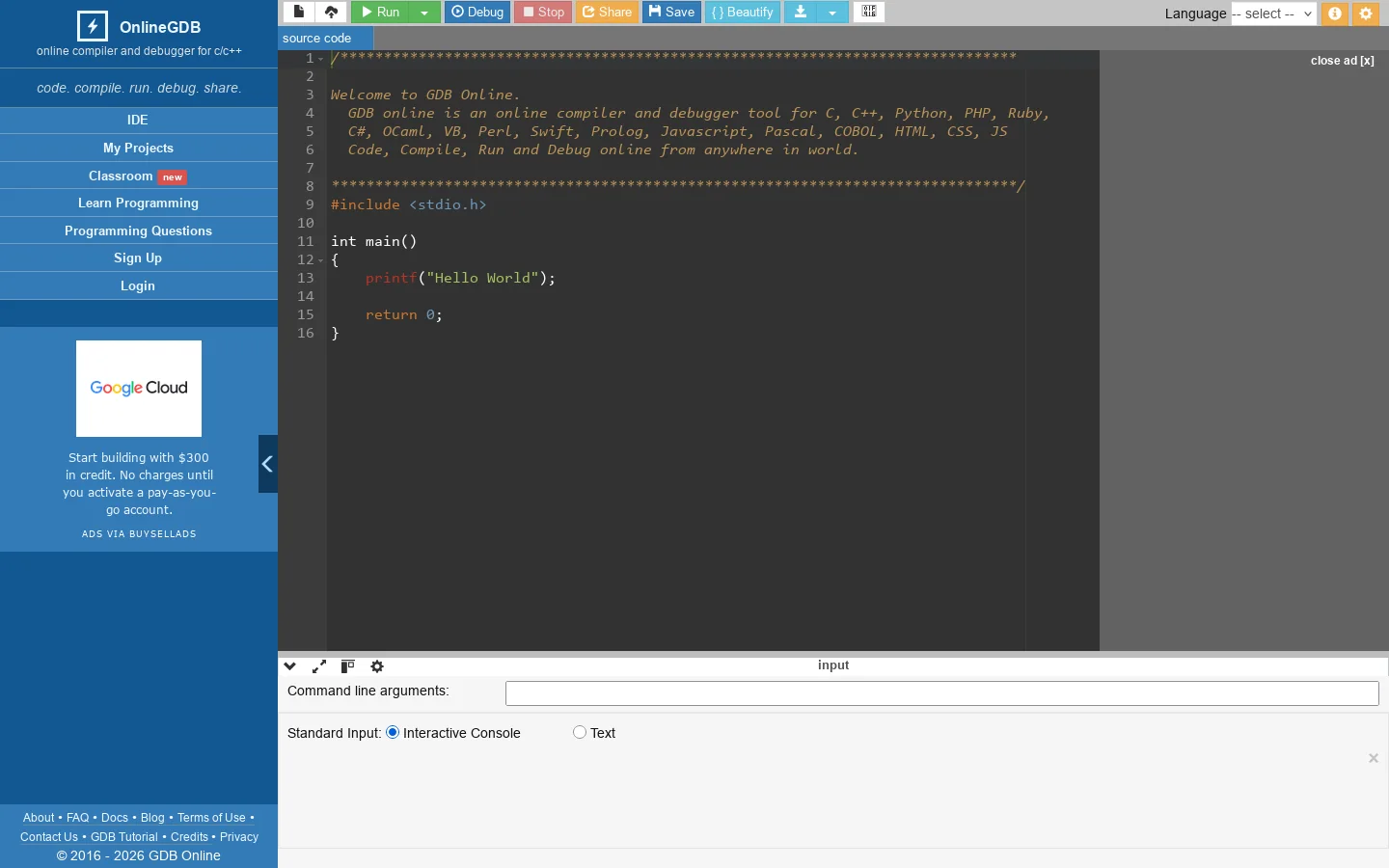Create a new file with the page icon
The width and height of the screenshot is (1389, 868).
[x=299, y=12]
